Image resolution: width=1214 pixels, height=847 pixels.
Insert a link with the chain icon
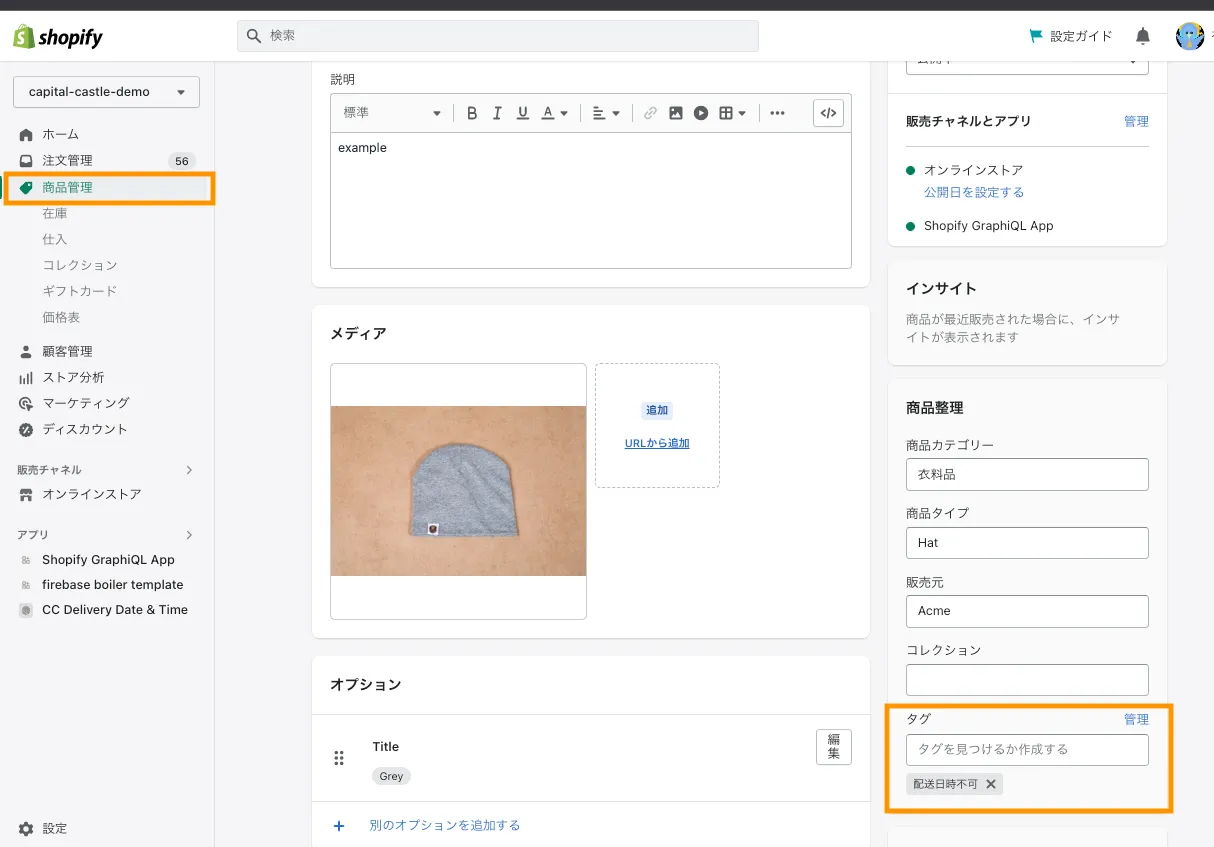[651, 112]
